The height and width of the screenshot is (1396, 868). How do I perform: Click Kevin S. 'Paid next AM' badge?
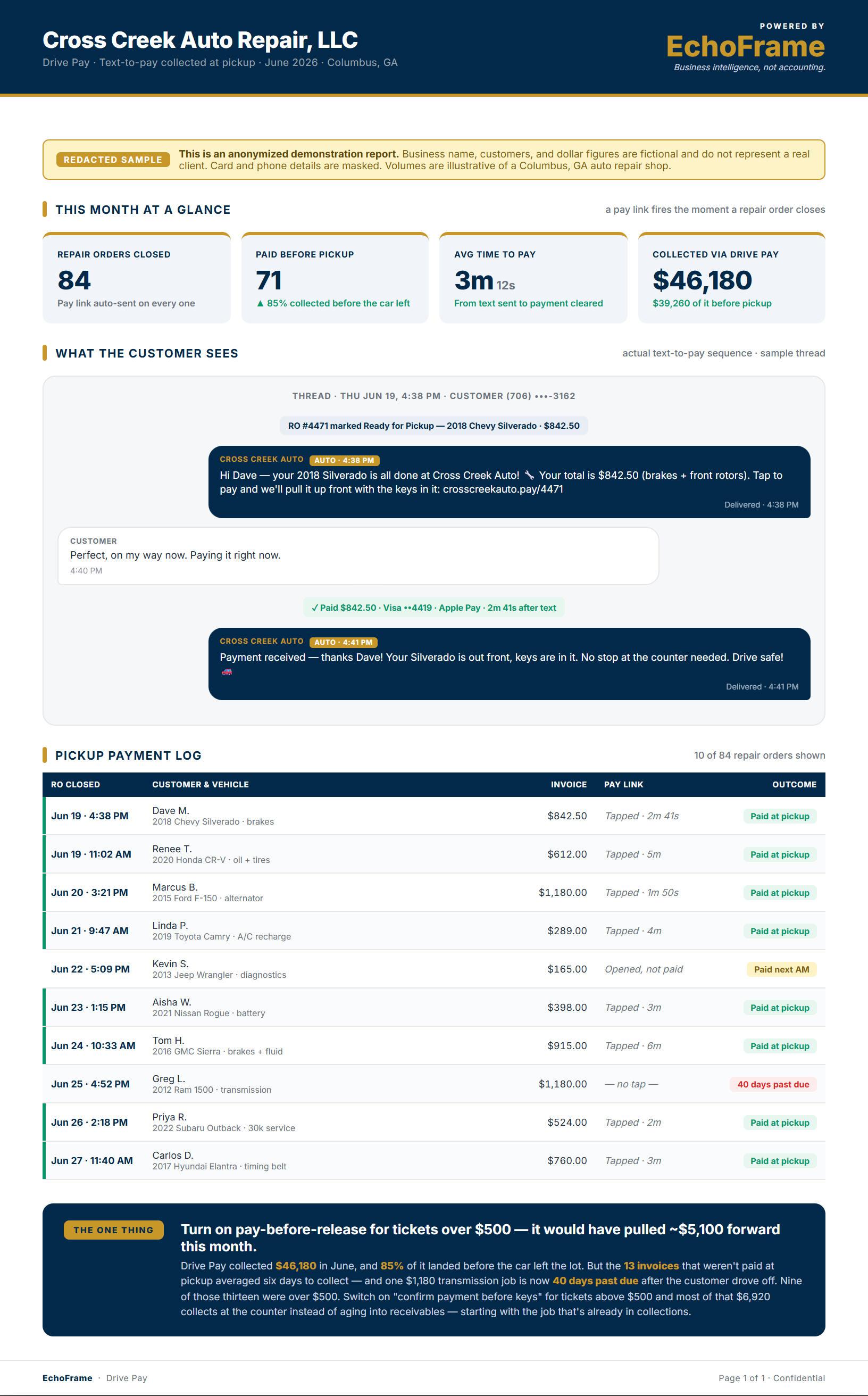click(x=781, y=969)
